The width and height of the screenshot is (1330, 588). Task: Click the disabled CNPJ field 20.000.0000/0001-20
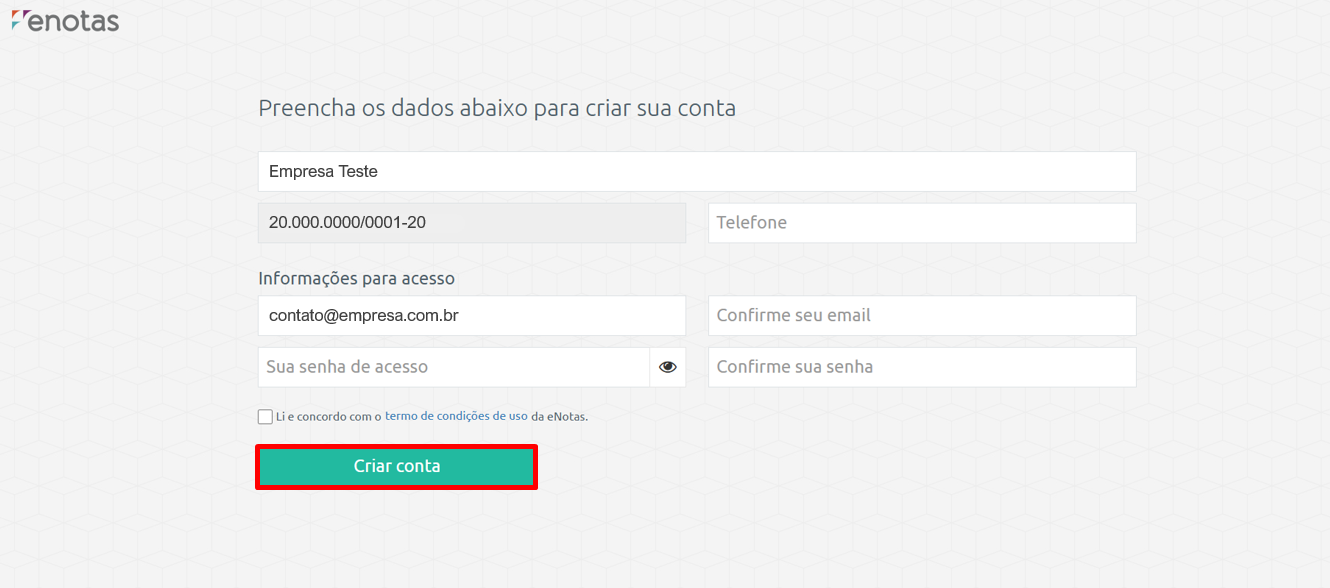pos(472,223)
